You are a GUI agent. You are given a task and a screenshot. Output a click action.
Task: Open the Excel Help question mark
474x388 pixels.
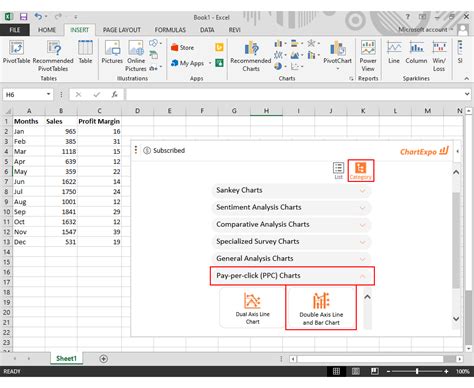[407, 16]
